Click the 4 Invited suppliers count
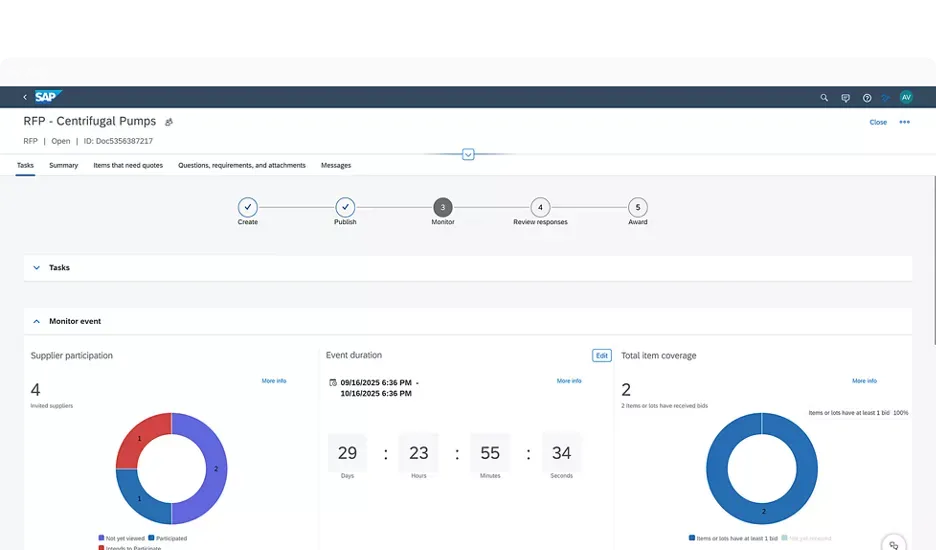This screenshot has height=550, width=936. [35, 390]
